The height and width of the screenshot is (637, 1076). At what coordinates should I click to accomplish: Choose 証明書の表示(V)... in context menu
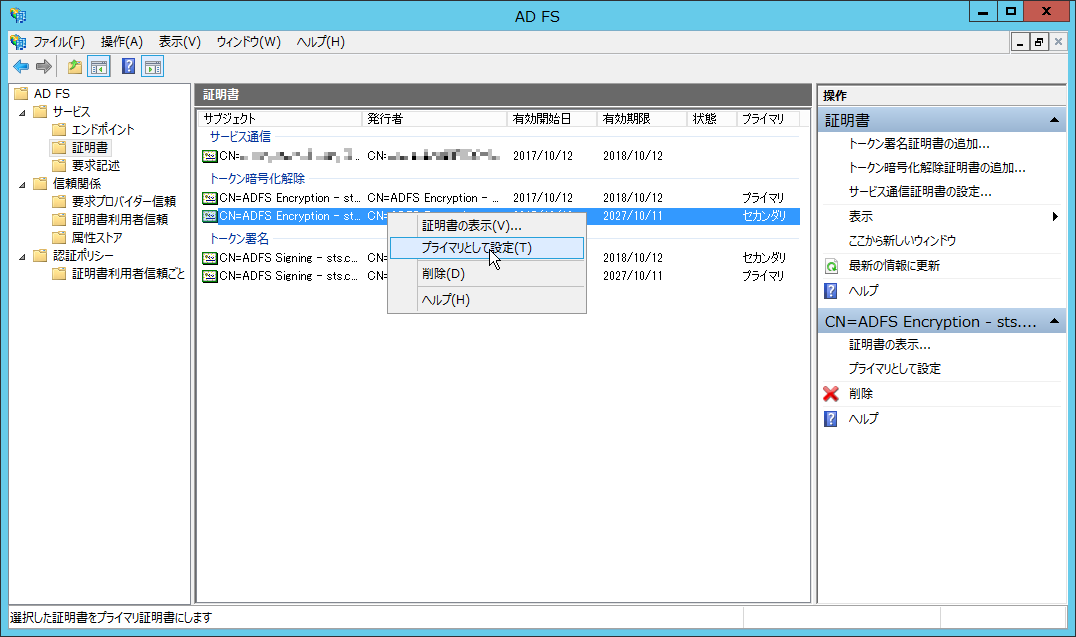[x=487, y=226]
